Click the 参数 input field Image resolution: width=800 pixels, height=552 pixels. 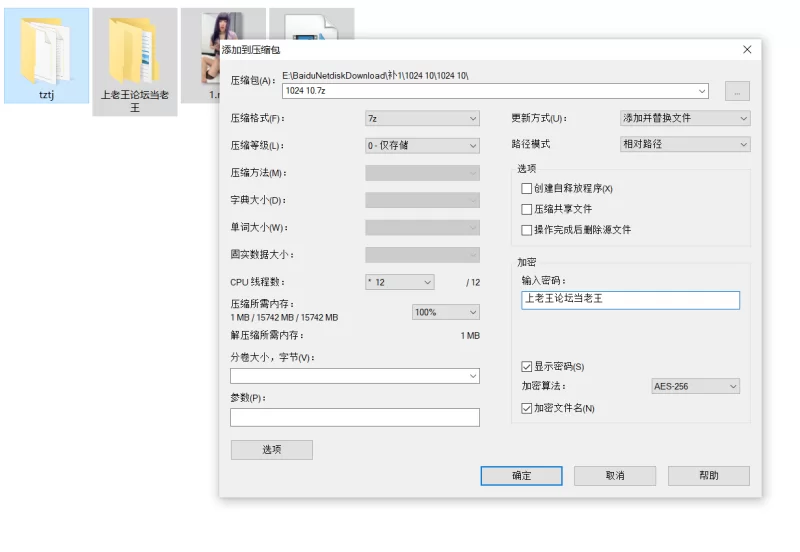click(355, 417)
